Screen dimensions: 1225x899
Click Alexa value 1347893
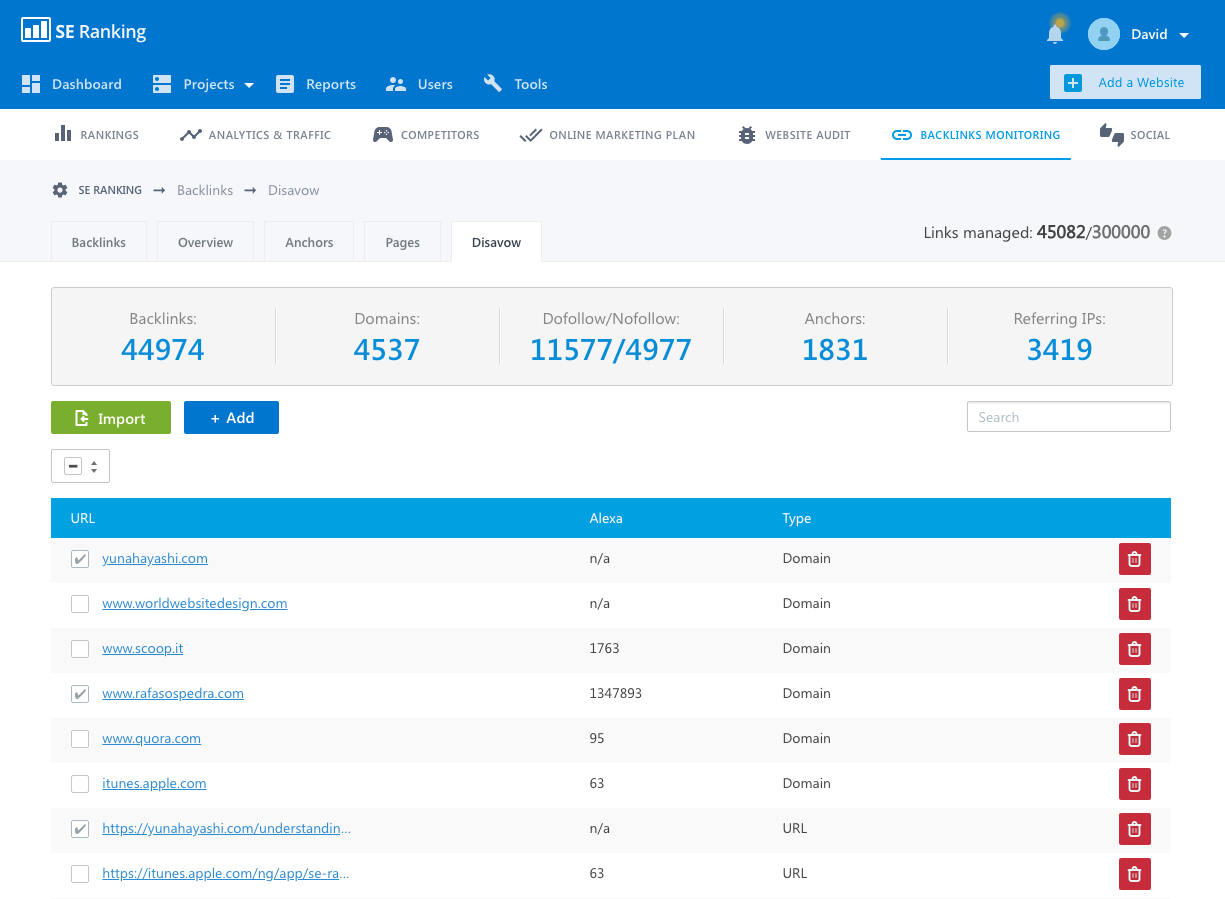(616, 693)
